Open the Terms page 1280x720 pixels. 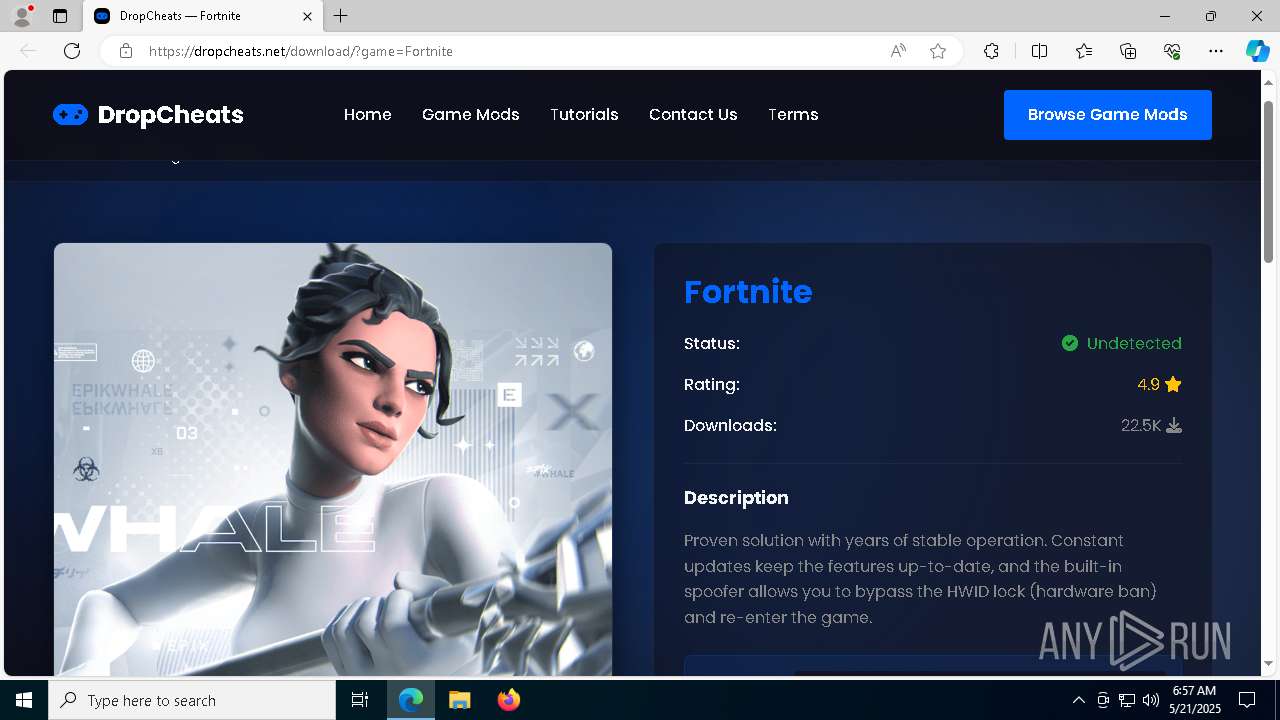(x=793, y=115)
